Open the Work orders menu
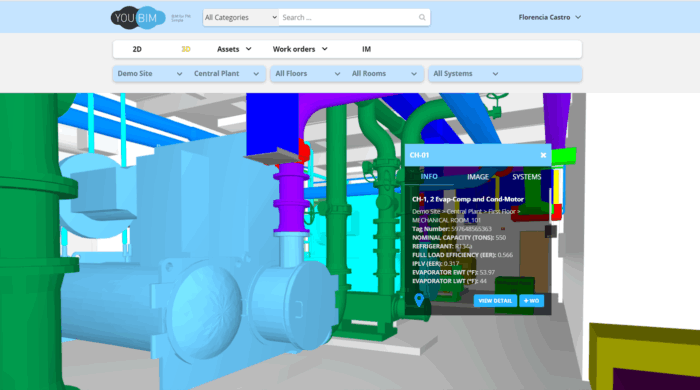This screenshot has height=390, width=700. coord(300,49)
